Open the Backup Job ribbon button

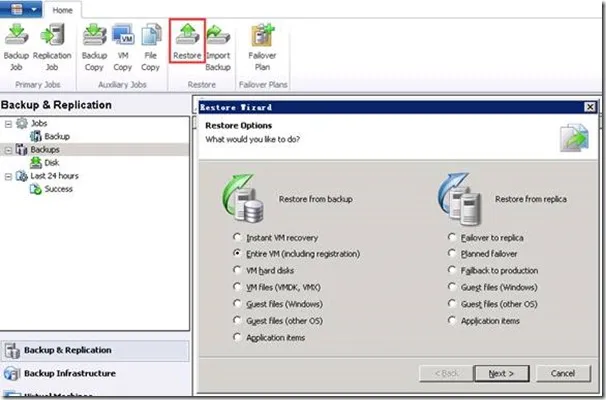point(16,47)
